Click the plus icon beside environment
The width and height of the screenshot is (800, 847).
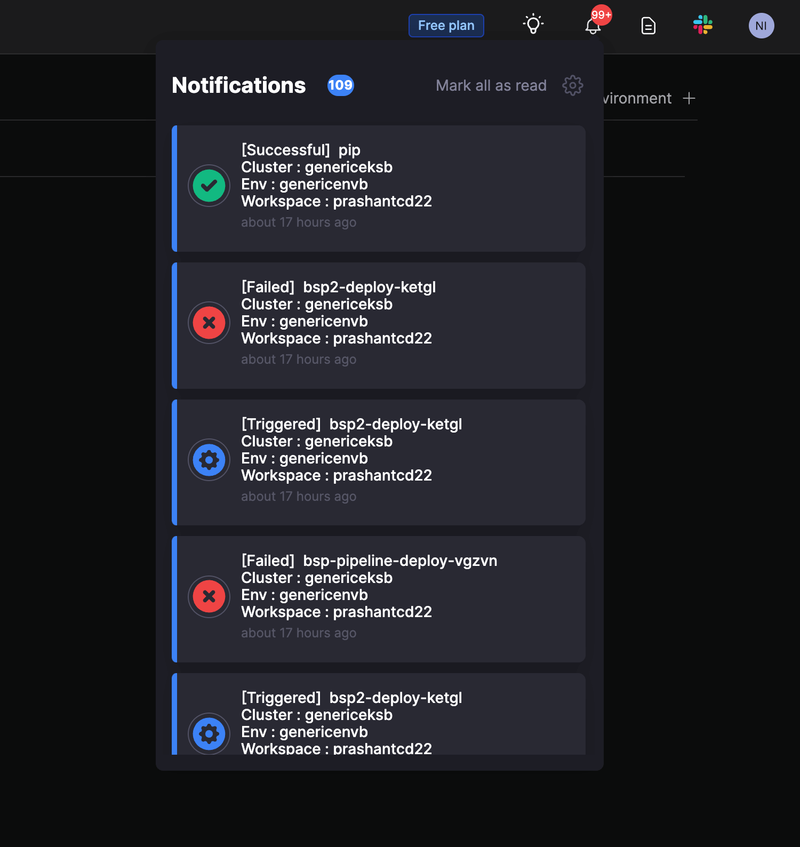coord(688,98)
